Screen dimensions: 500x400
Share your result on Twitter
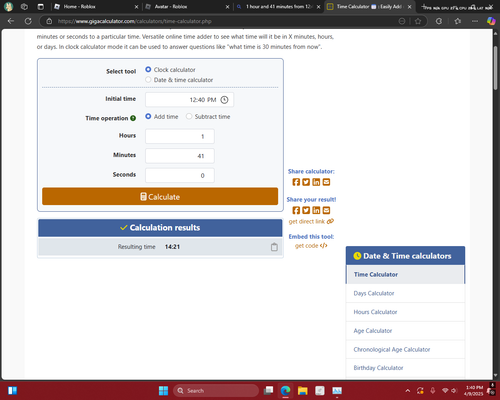(x=306, y=210)
